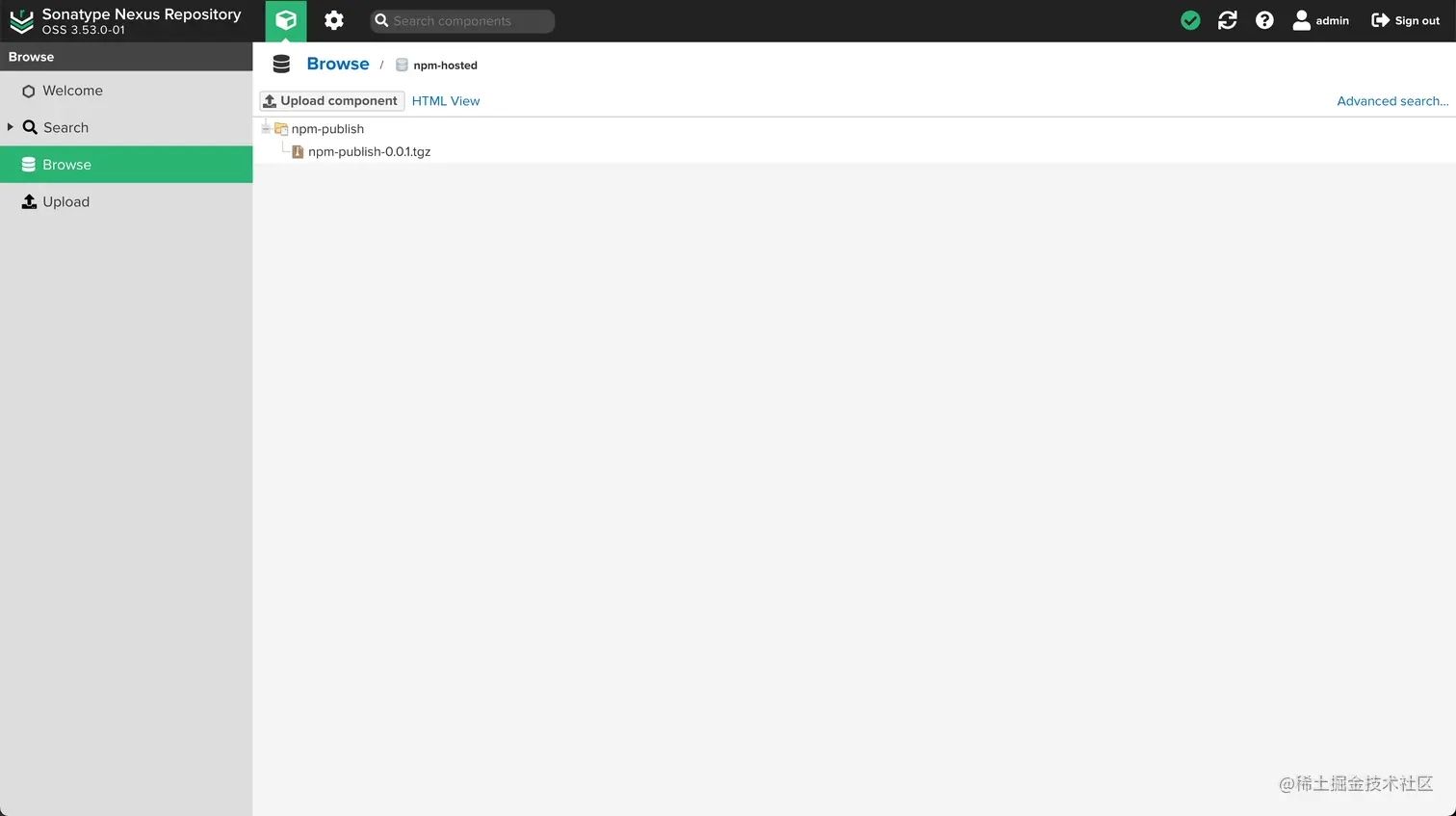Click the Welcome hexagon icon

pyautogui.click(x=29, y=91)
